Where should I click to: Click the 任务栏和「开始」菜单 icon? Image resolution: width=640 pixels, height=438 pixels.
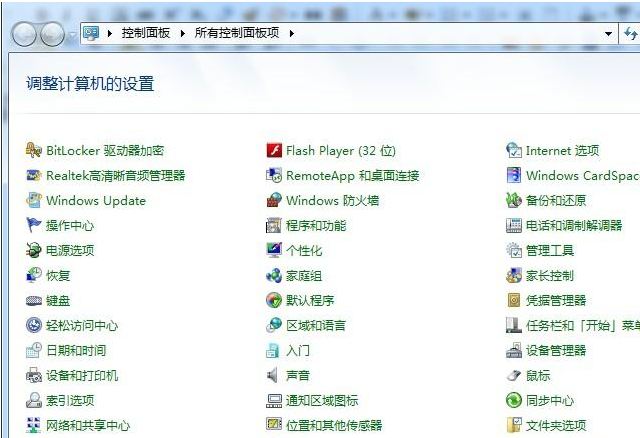(x=514, y=325)
